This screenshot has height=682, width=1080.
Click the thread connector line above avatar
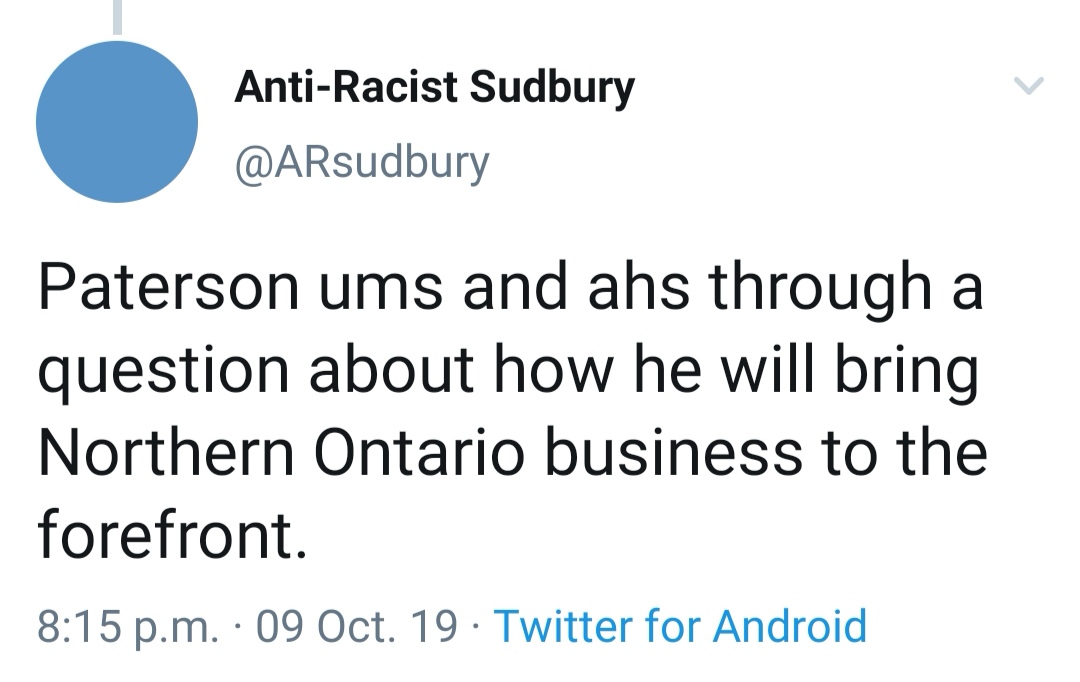[x=117, y=17]
